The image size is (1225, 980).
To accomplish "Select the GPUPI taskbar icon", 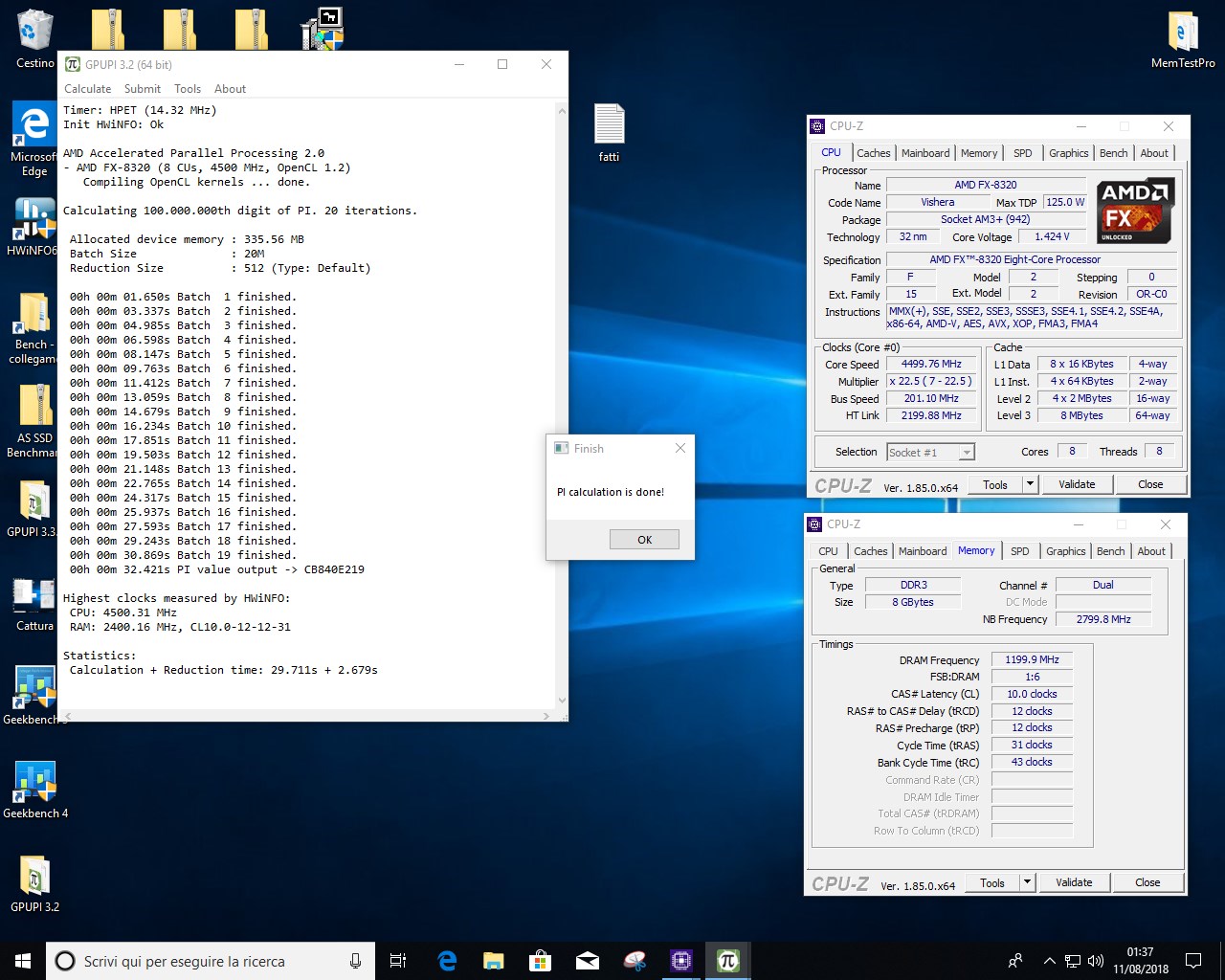I will tap(728, 961).
